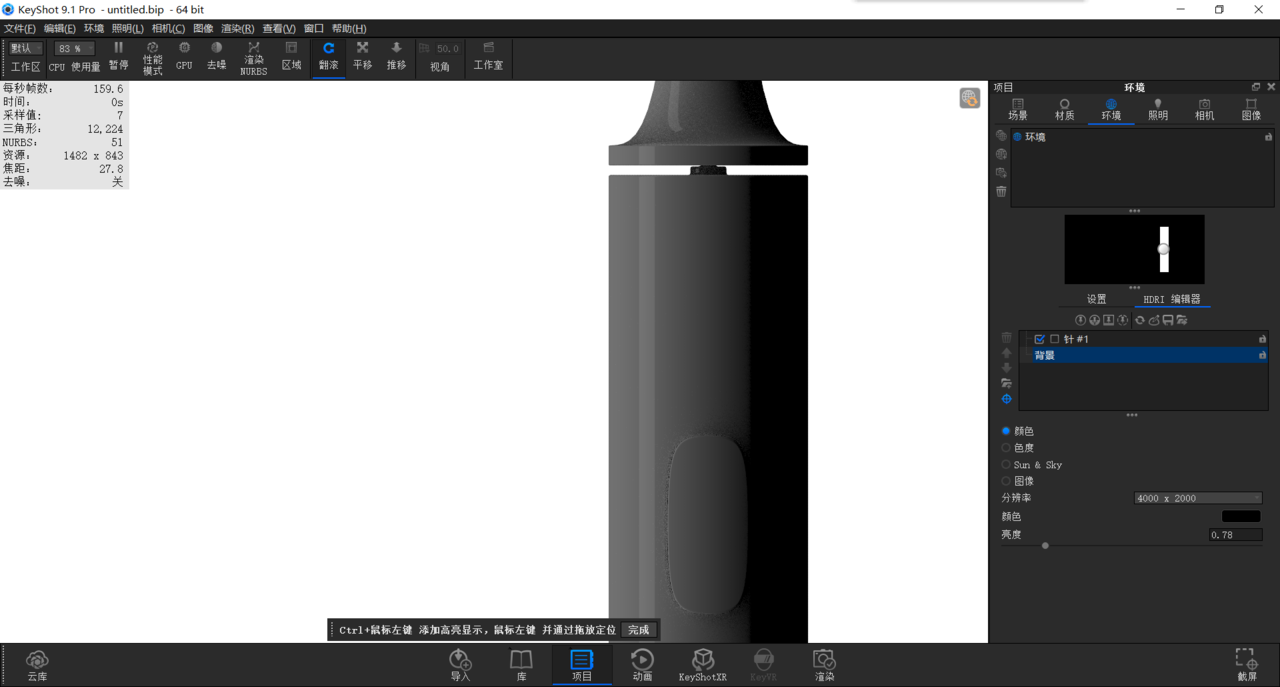Image resolution: width=1280 pixels, height=687 pixels.
Task: Select the 环境 item in environment list
Action: (x=1142, y=137)
